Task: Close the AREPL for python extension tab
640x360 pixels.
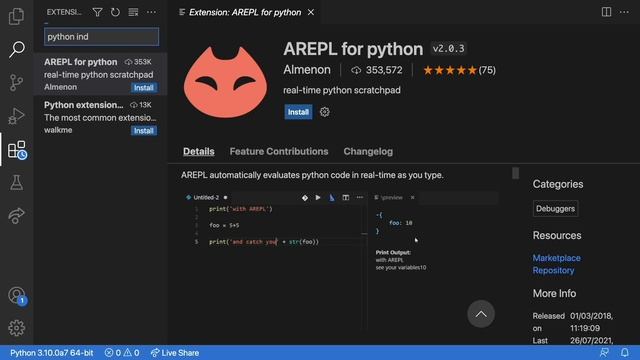Action: [311, 12]
